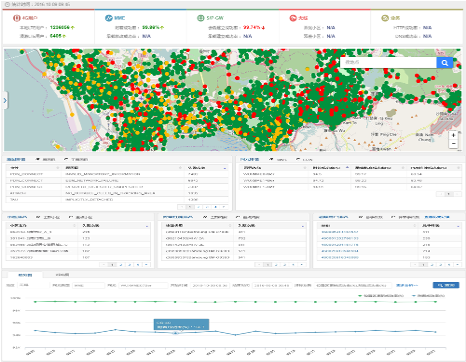This screenshot has height=362, width=466.
Task: Click the end time field in the chart filters
Action: [272, 285]
